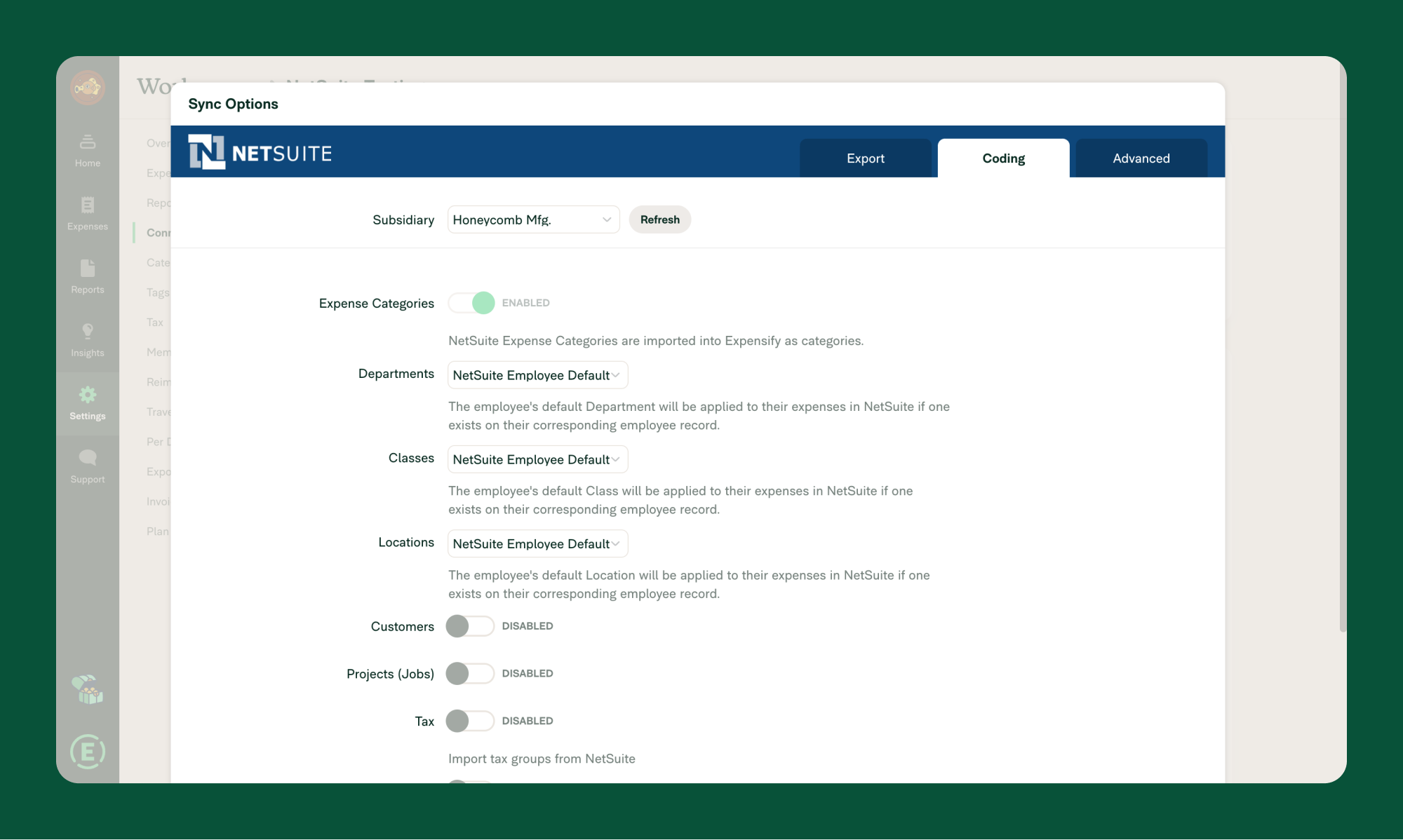Open the Reports document icon
1403x840 pixels.
(x=88, y=268)
